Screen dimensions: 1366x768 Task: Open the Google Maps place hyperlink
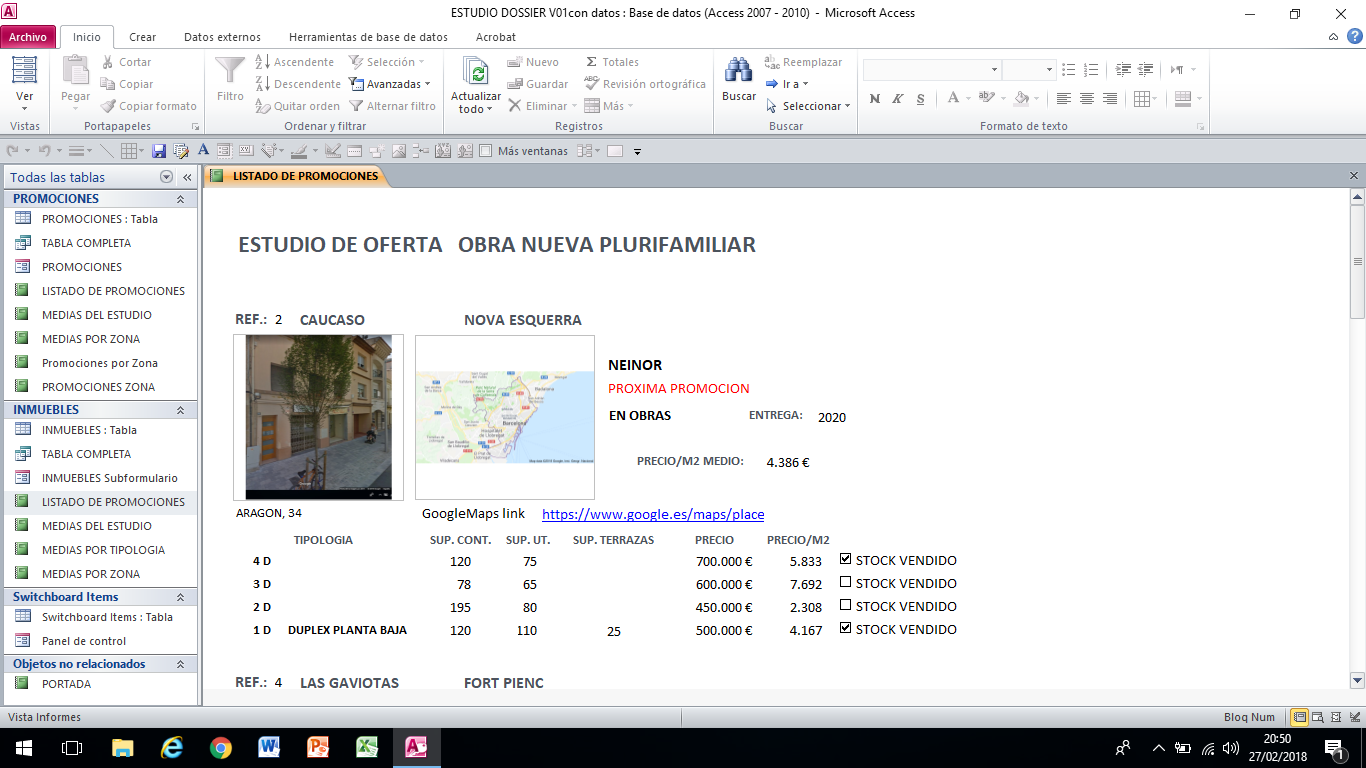pyautogui.click(x=653, y=514)
